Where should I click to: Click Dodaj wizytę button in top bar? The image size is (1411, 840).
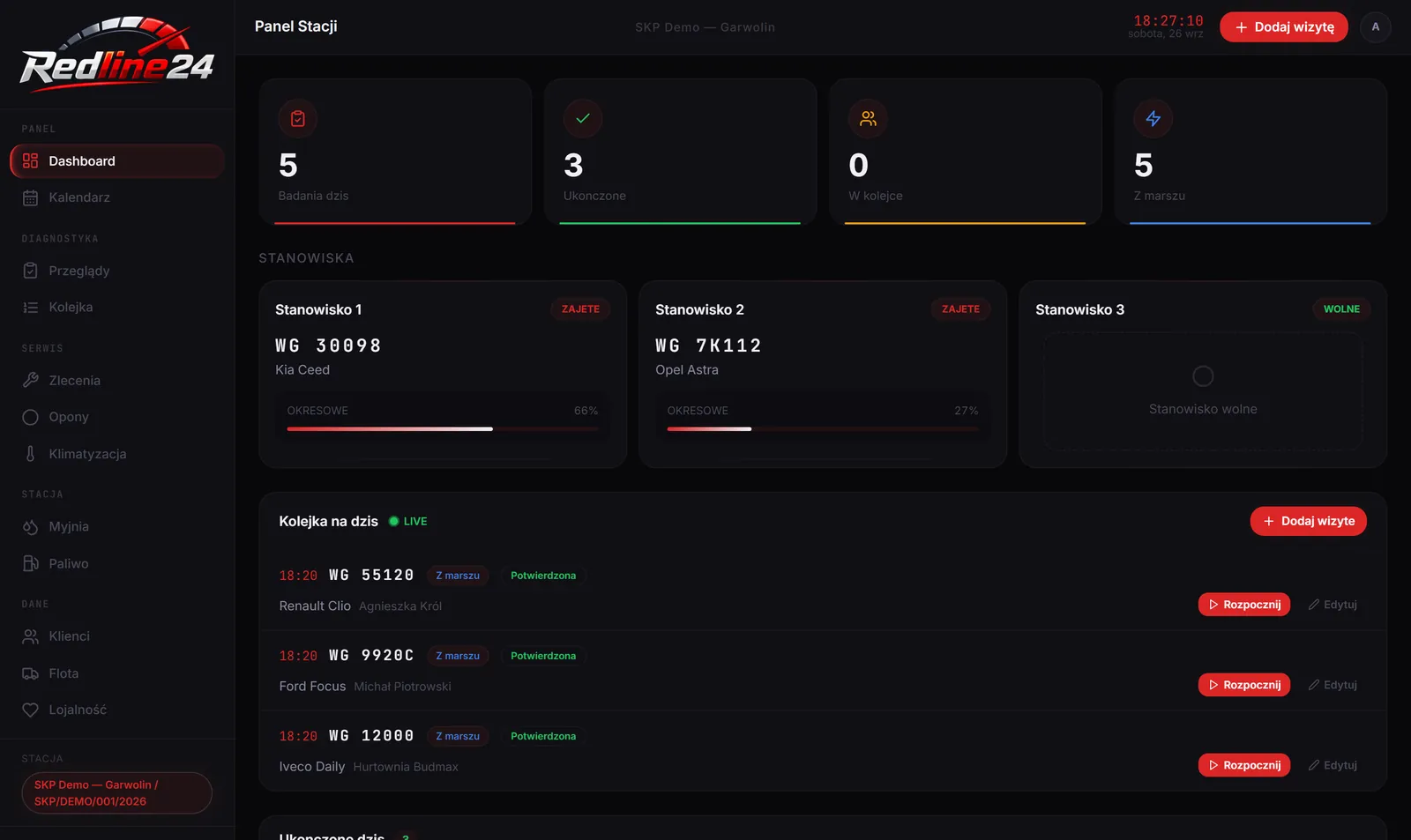[x=1284, y=27]
